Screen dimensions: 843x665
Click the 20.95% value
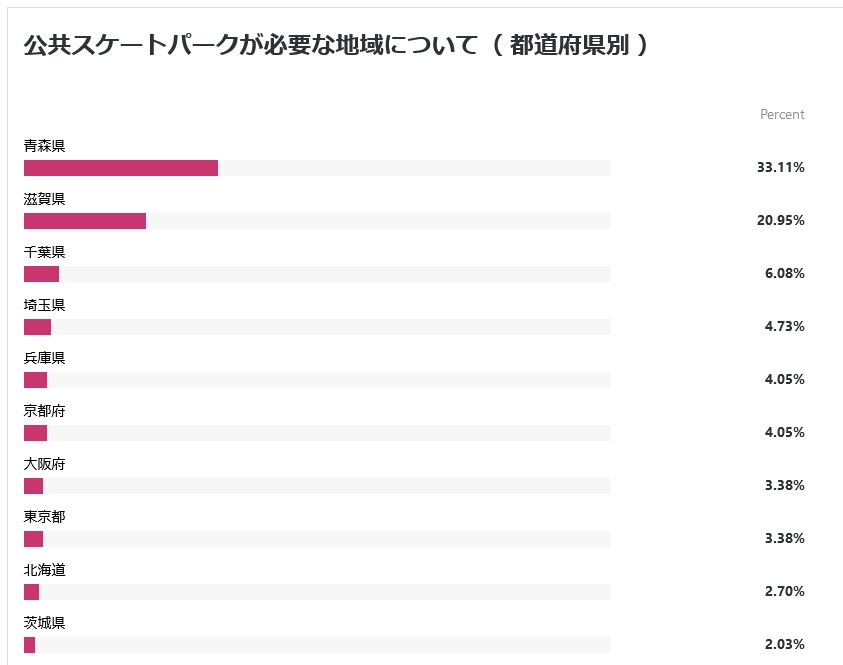[781, 220]
